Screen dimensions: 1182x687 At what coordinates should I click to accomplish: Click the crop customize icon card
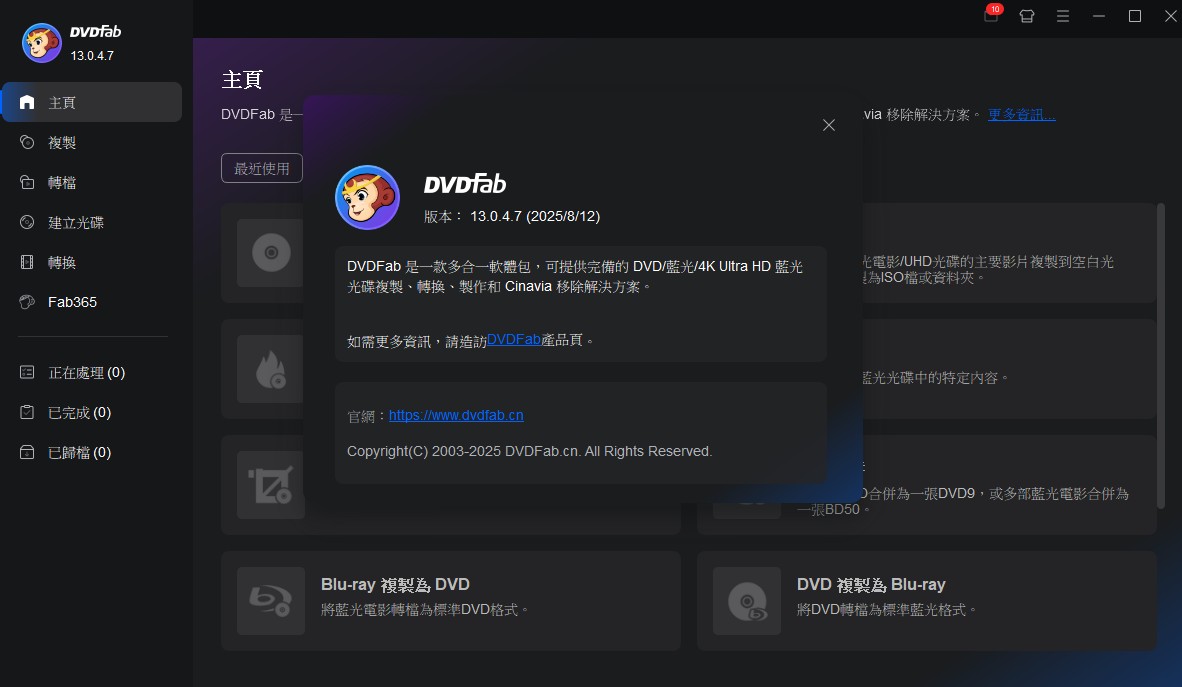[x=271, y=485]
